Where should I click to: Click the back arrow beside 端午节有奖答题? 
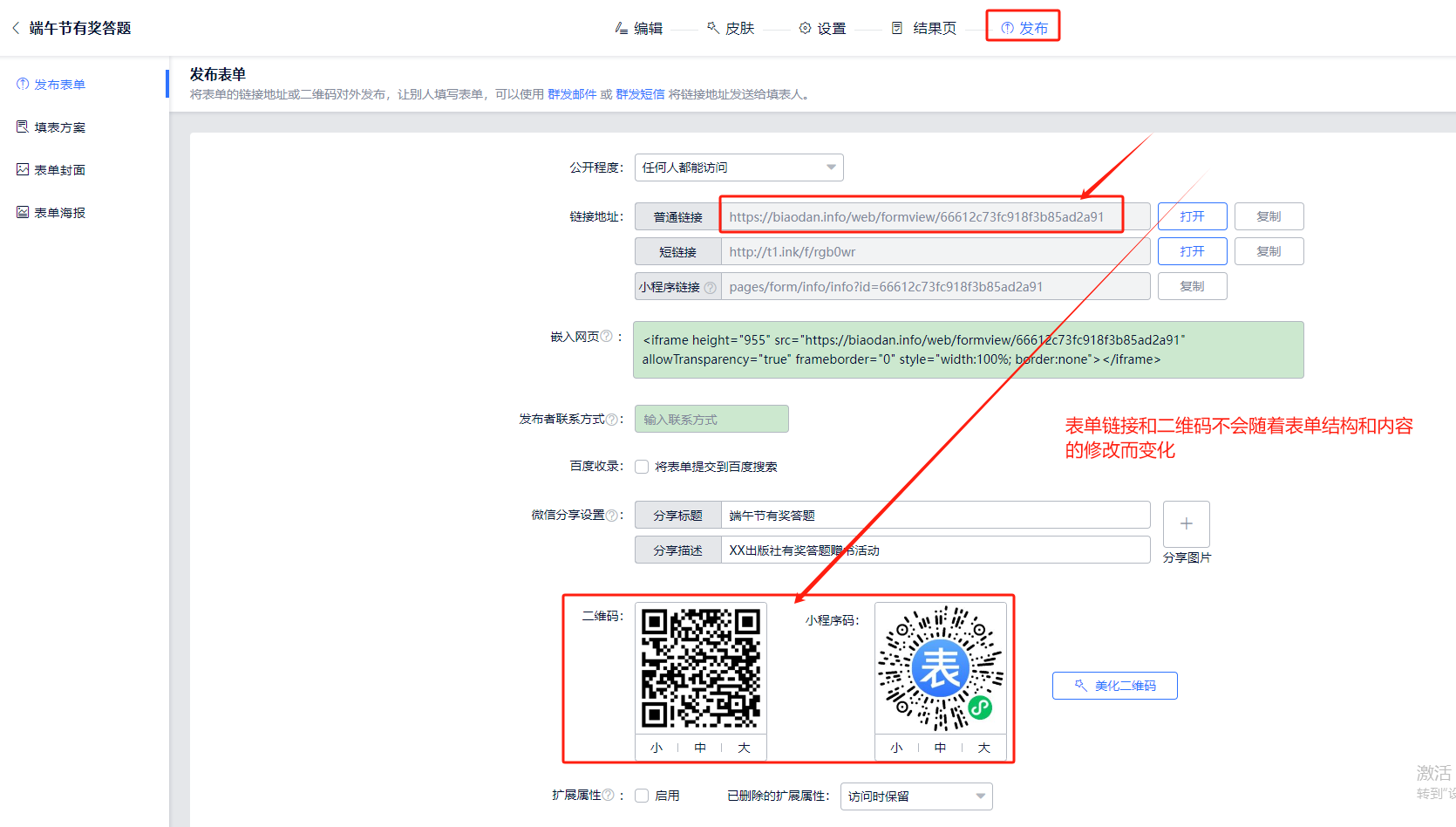16,28
